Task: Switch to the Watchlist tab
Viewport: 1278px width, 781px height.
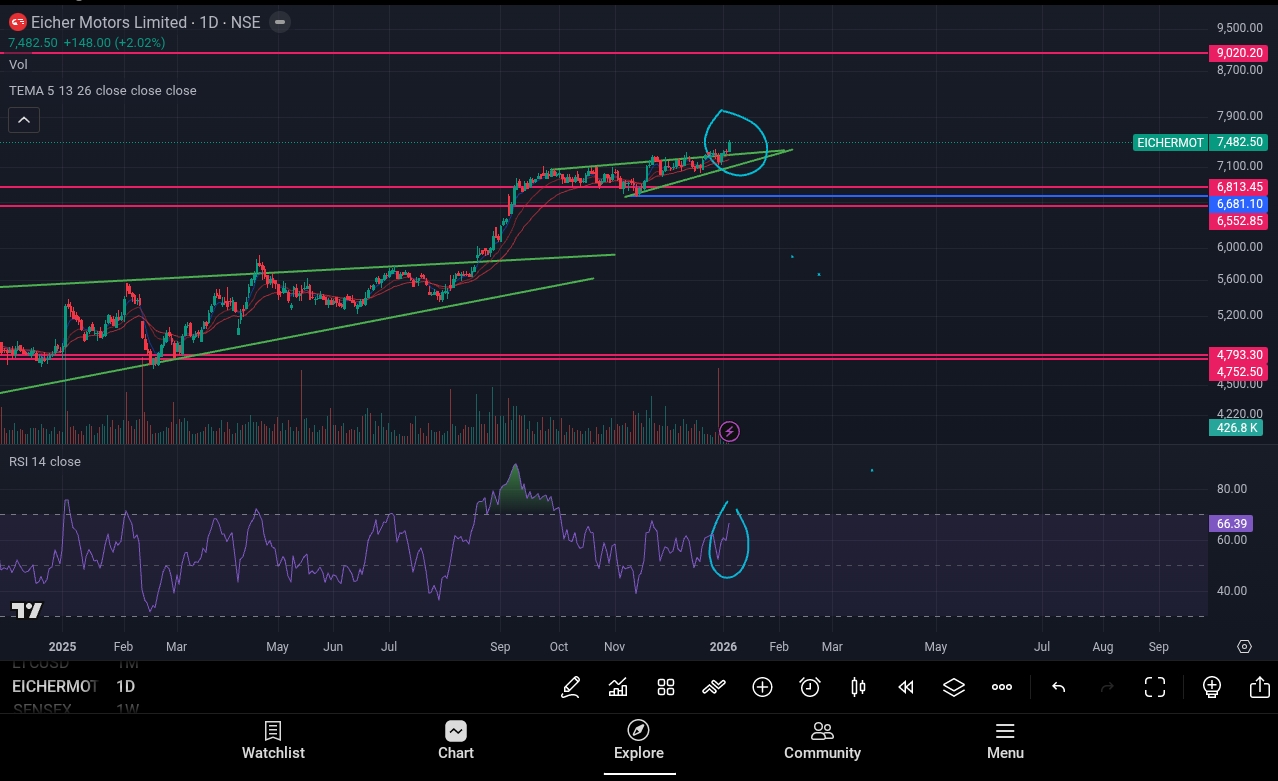Action: point(273,741)
